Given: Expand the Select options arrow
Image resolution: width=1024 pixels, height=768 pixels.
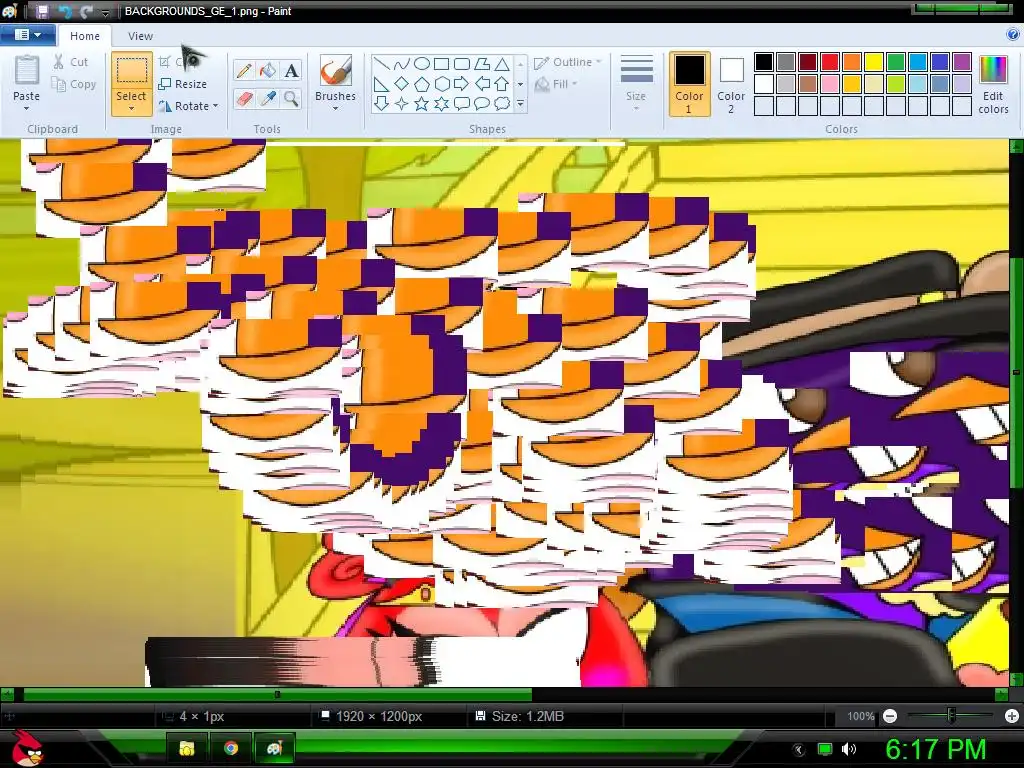Looking at the screenshot, I should [131, 108].
